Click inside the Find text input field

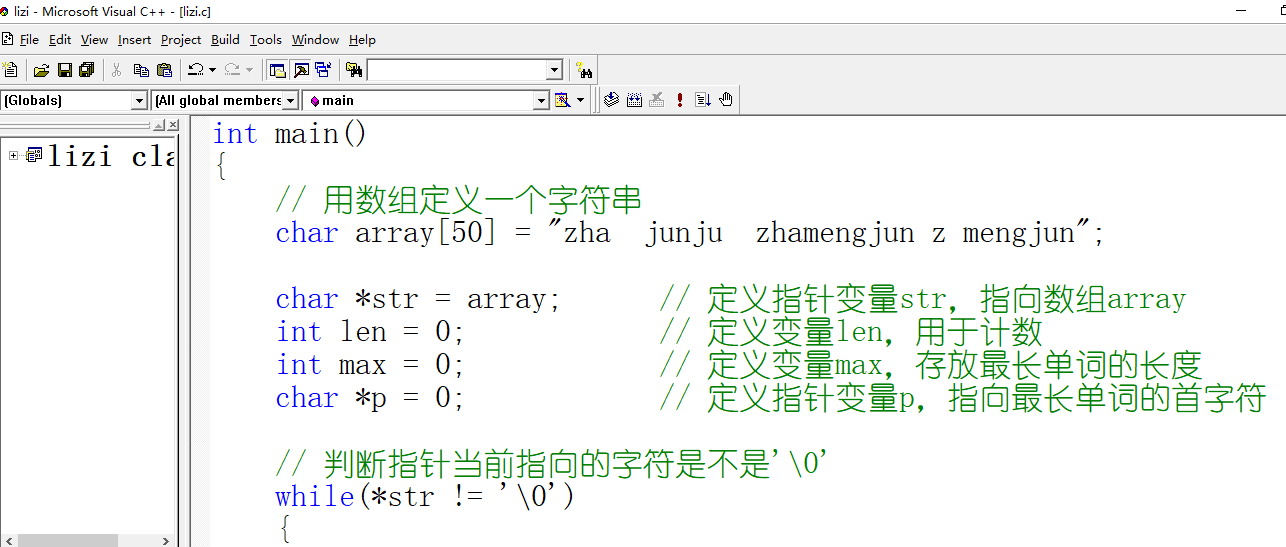click(456, 70)
